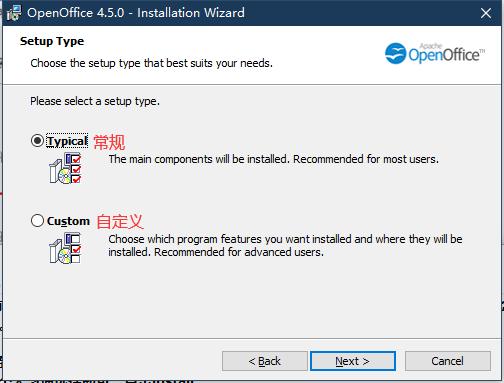Image resolution: width=504 pixels, height=383 pixels.
Task: Click the 'Please select a setup type' text
Action: click(x=95, y=101)
